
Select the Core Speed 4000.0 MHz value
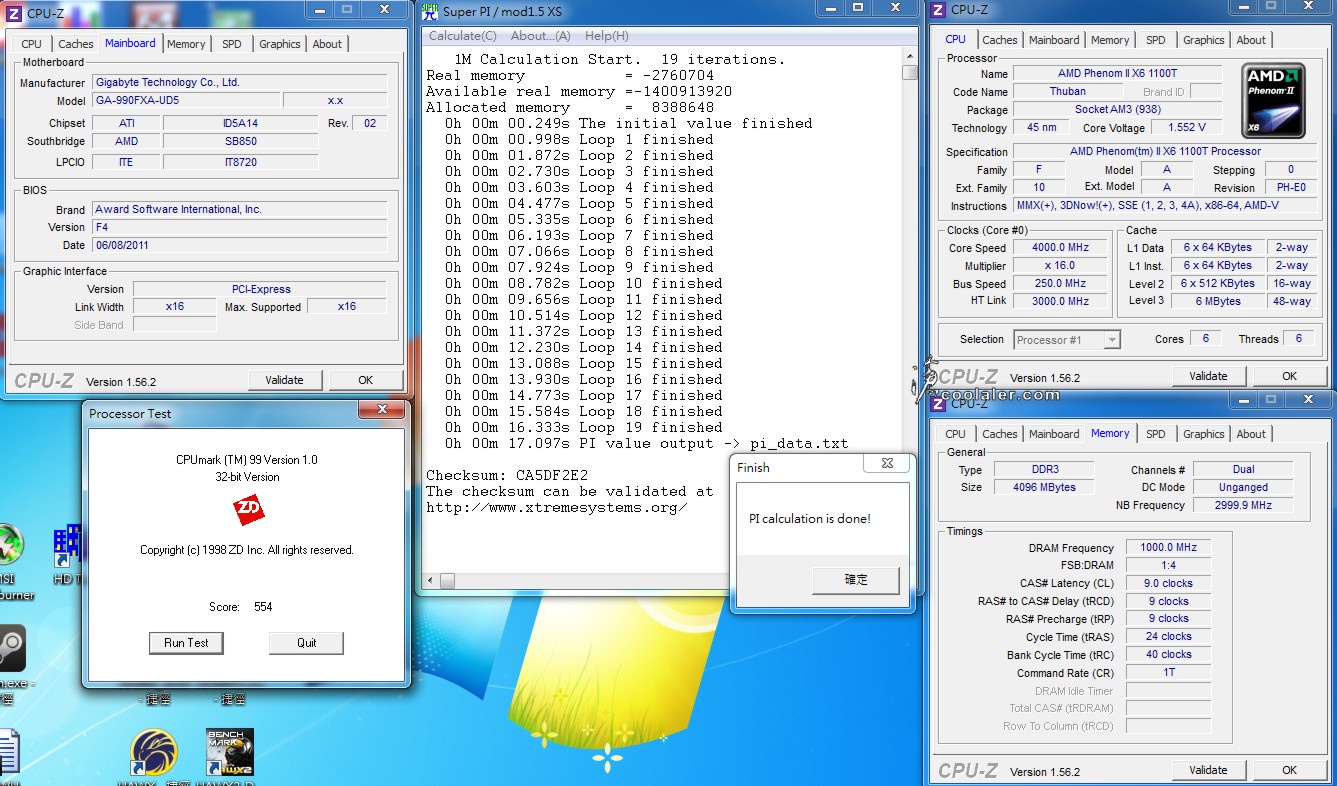[1062, 248]
